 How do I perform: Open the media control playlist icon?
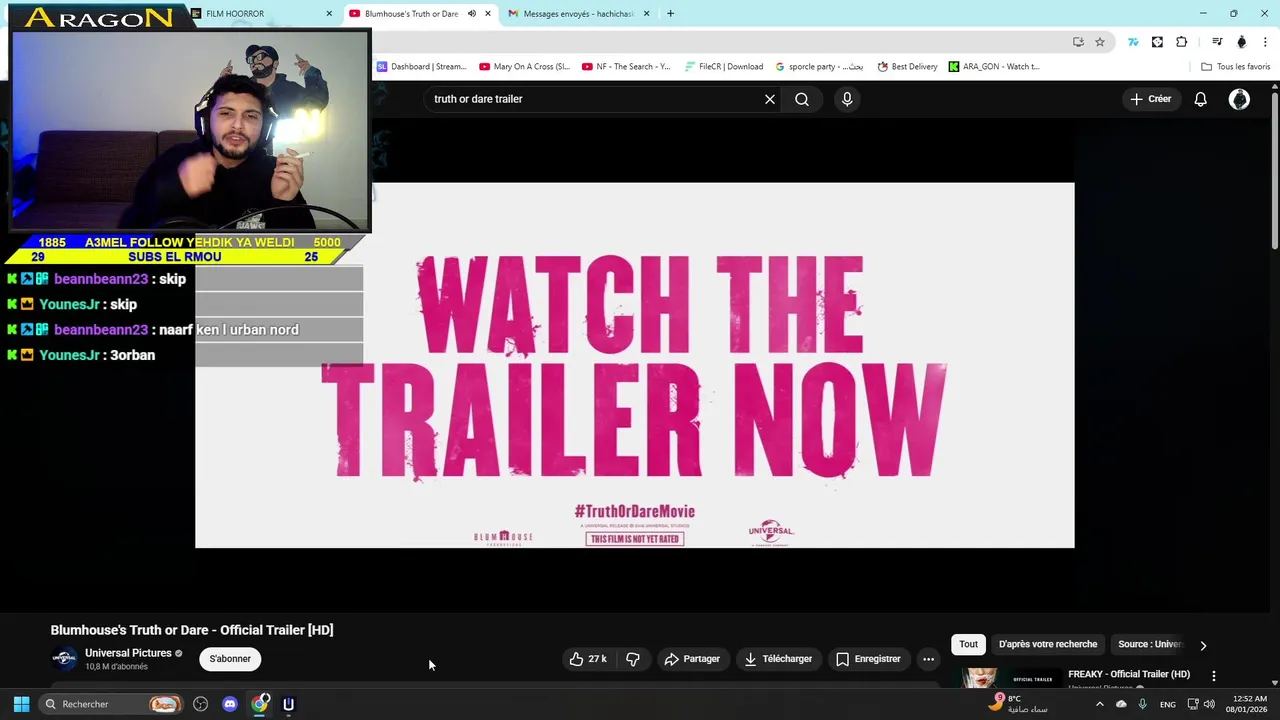(x=1217, y=42)
